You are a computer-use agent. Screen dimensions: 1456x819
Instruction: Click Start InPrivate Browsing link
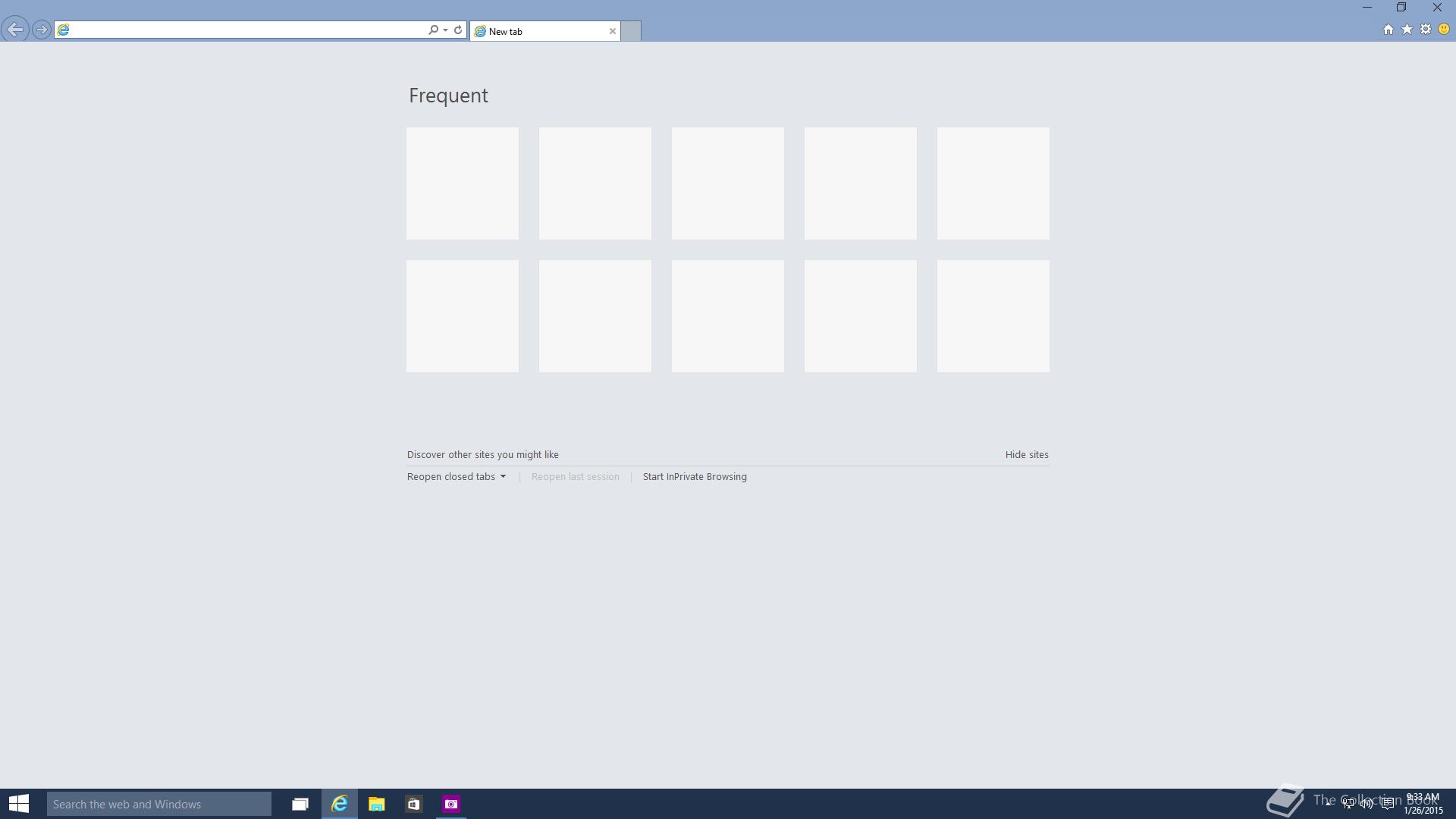(694, 476)
